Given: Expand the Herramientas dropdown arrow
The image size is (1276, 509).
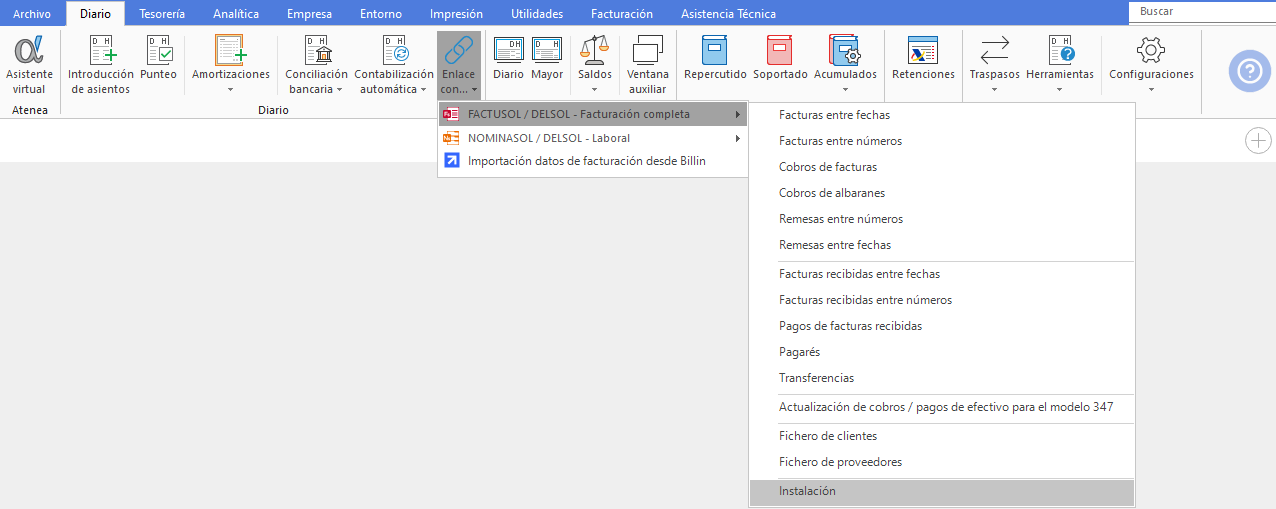Looking at the screenshot, I should pos(1060,90).
